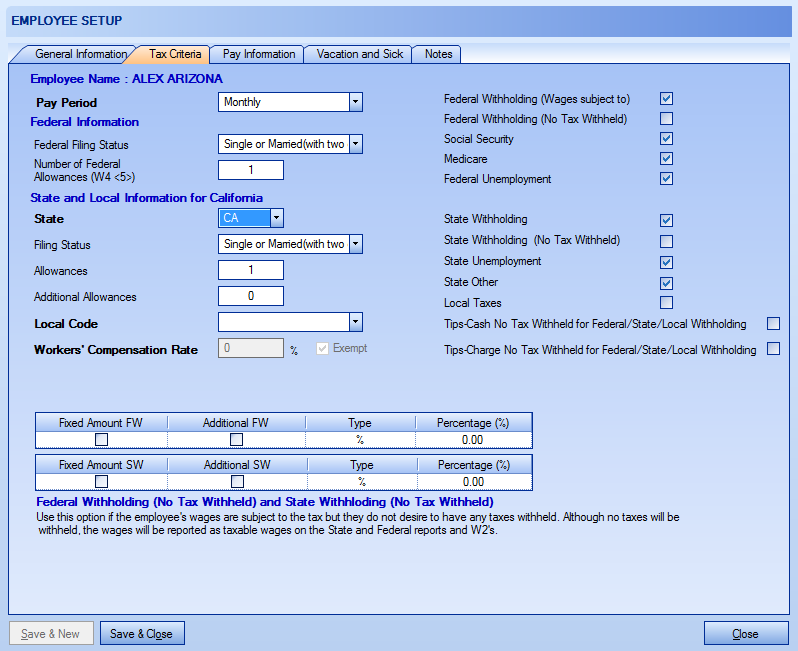Viewport: 798px width, 651px height.
Task: Open the Pay Information tab
Action: tap(259, 54)
